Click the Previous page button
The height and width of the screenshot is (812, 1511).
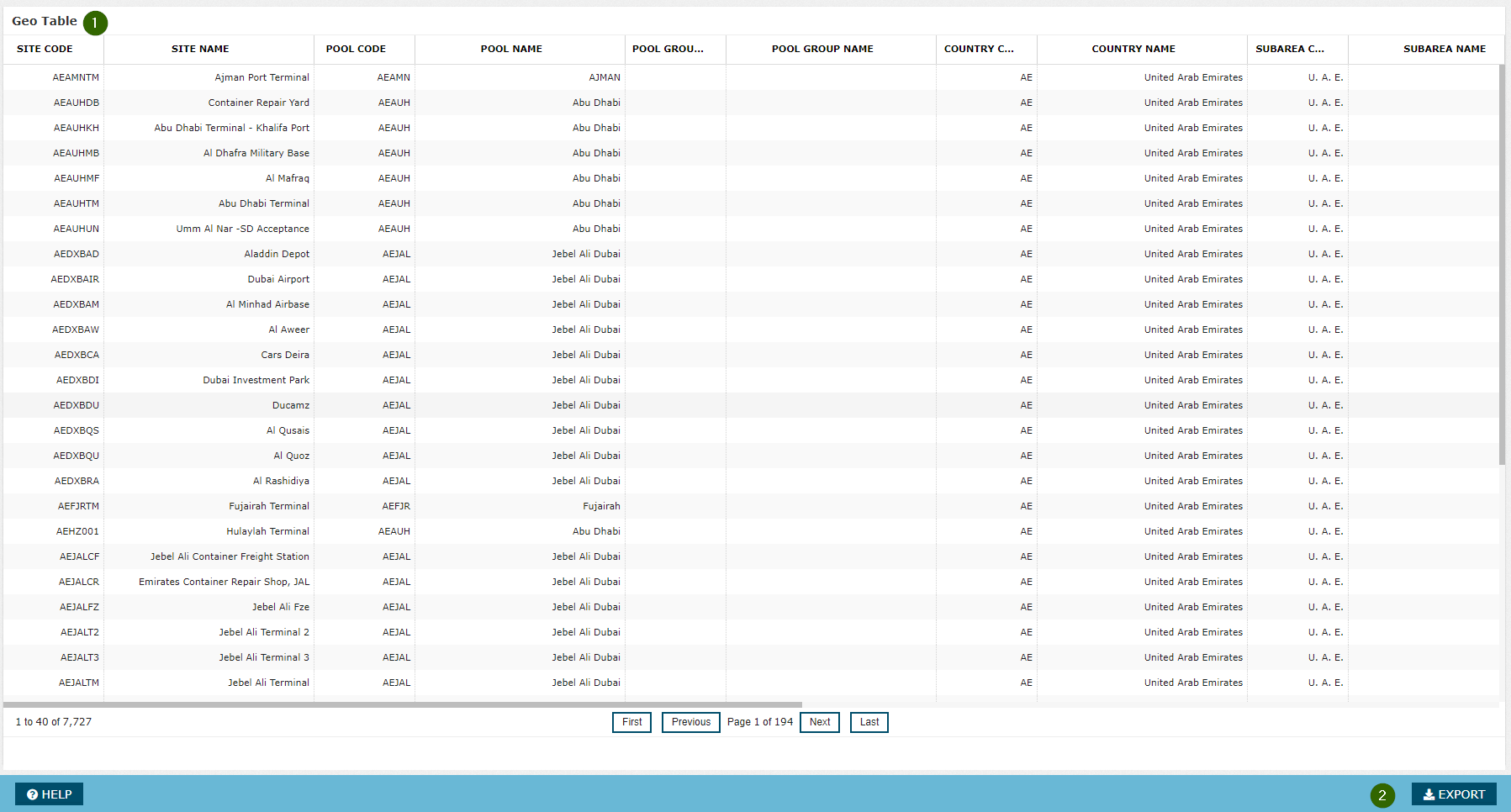coord(690,722)
